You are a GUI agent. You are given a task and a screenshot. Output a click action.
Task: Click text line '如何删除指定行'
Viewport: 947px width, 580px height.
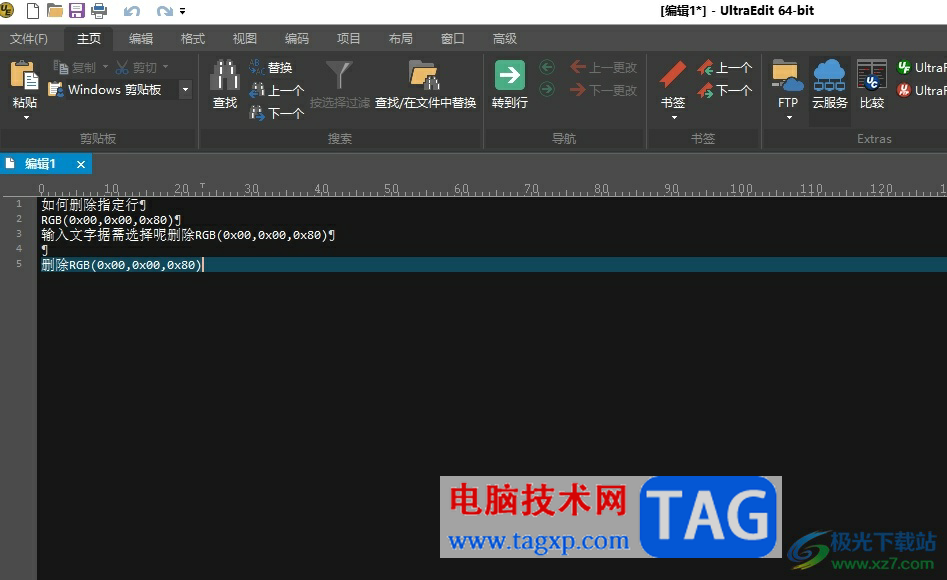click(x=90, y=205)
